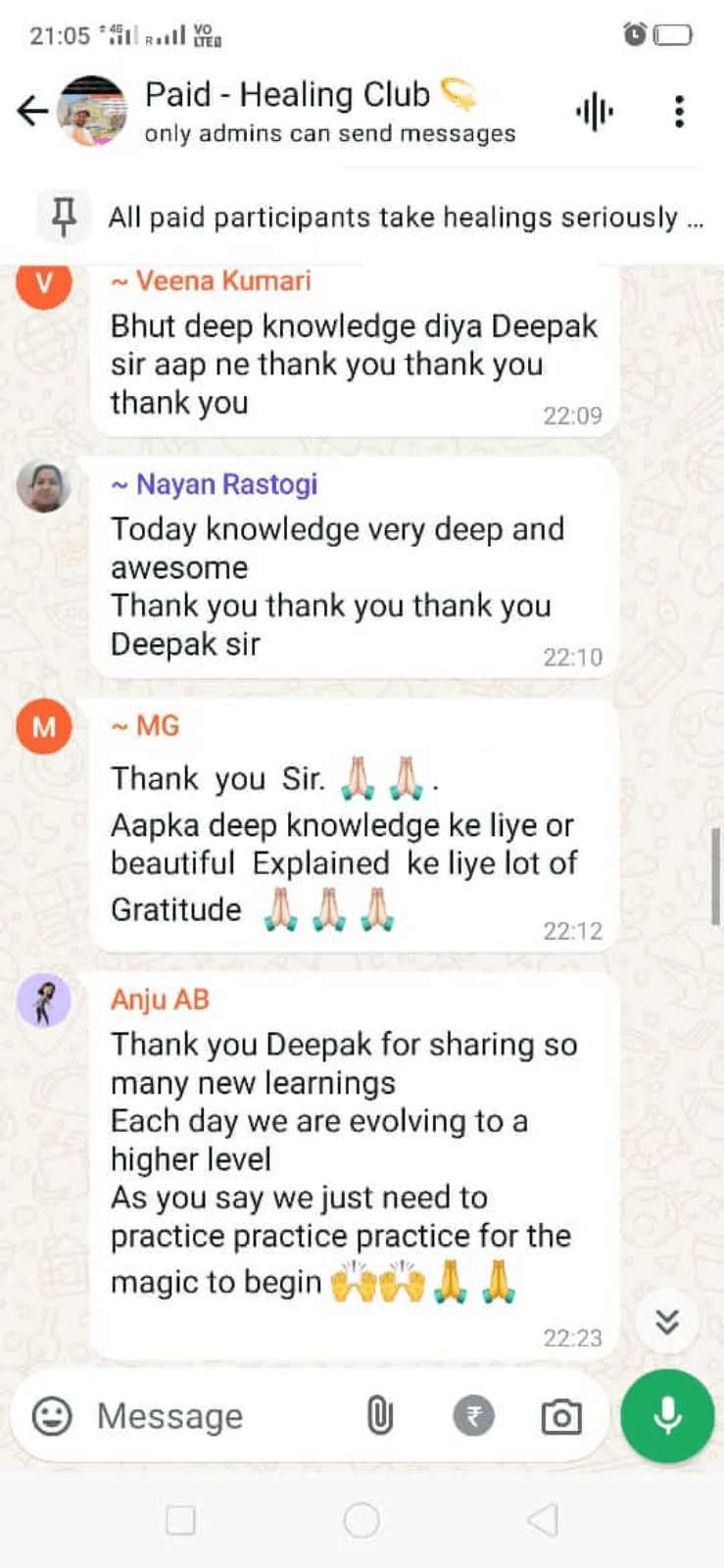Open the Paid - Healing Club group info
This screenshot has width=724, height=1568.
(330, 112)
